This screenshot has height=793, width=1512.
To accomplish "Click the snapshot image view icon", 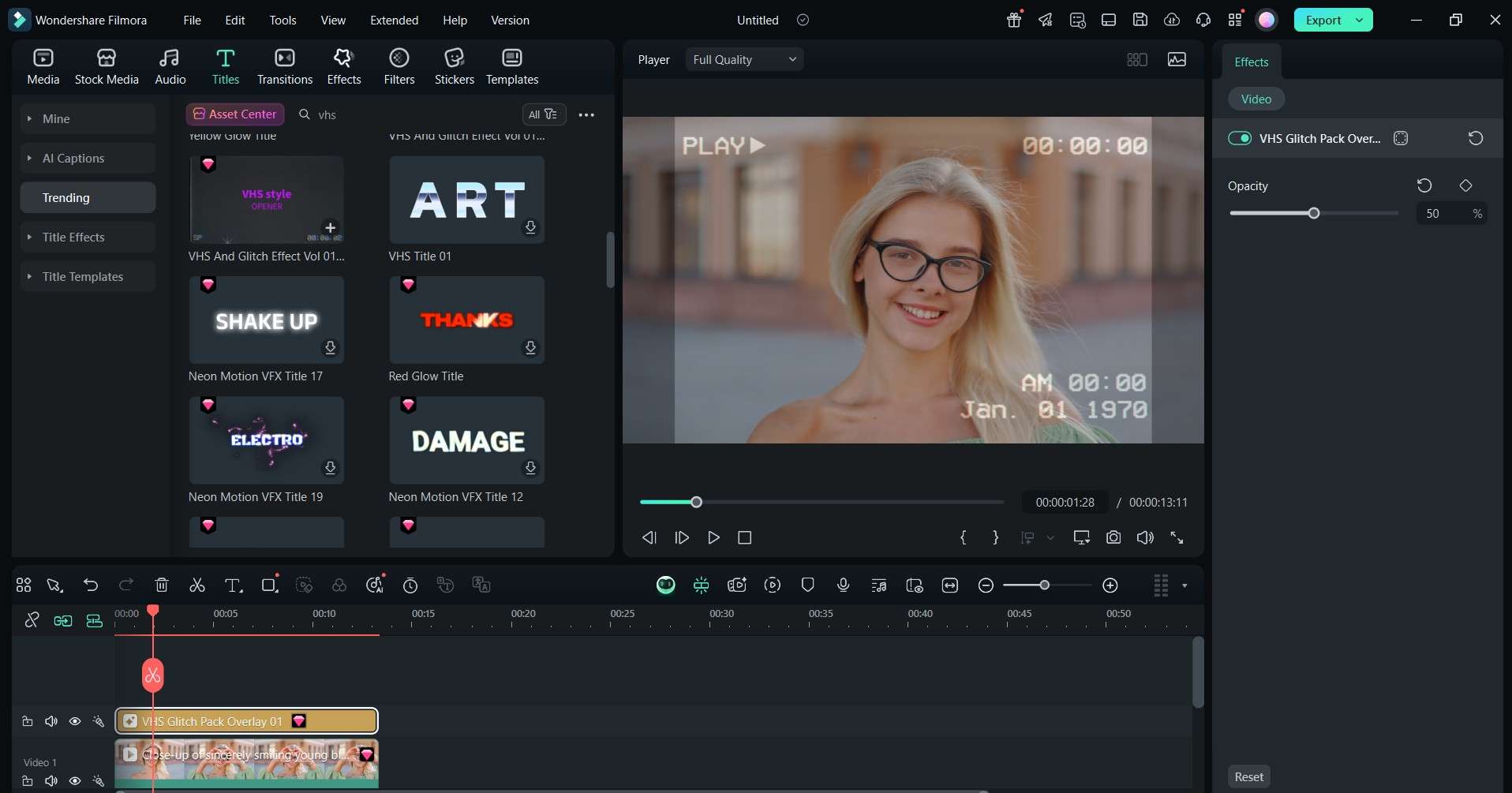I will pyautogui.click(x=1177, y=59).
